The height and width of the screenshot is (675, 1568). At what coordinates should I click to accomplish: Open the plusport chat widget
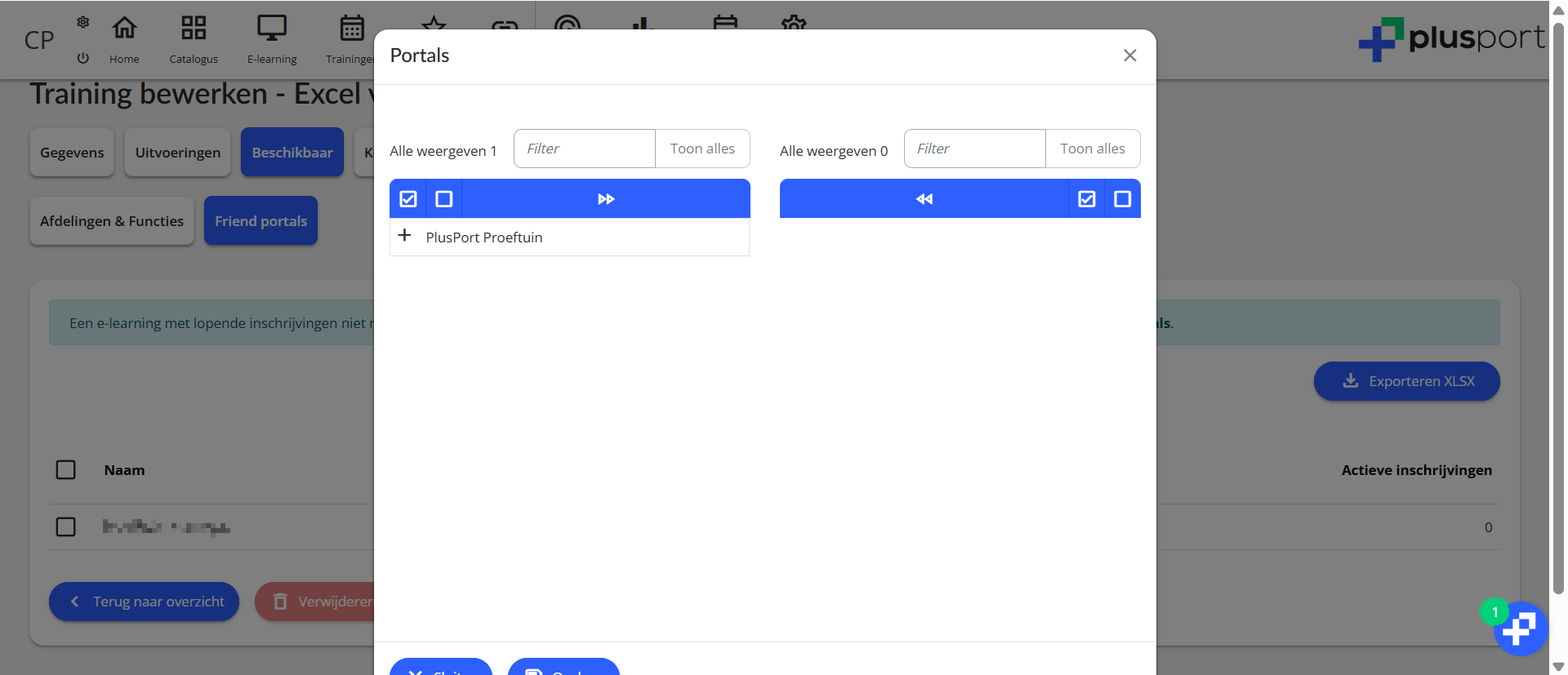pos(1520,628)
